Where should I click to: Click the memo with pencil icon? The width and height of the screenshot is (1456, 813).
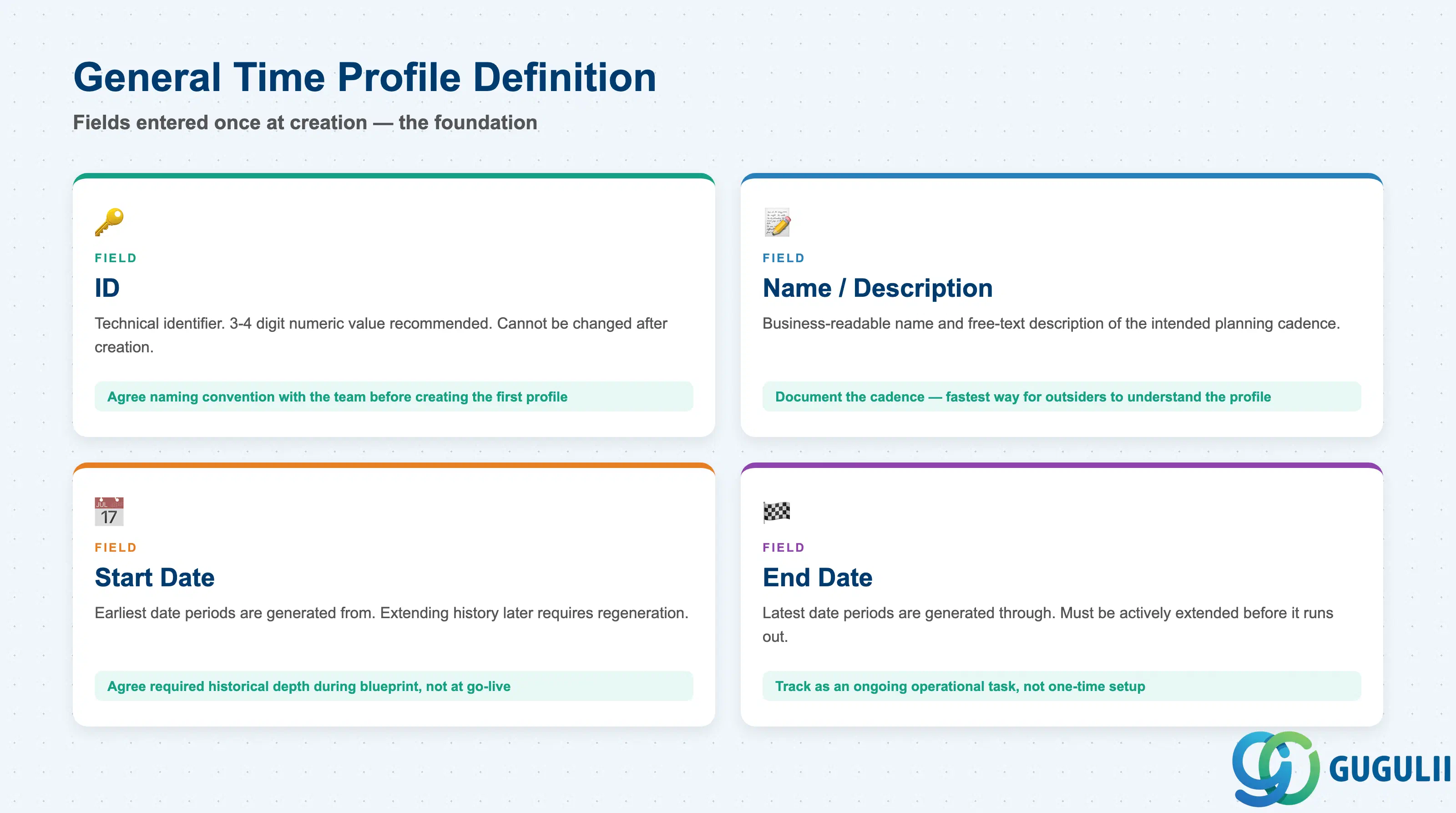tap(777, 222)
